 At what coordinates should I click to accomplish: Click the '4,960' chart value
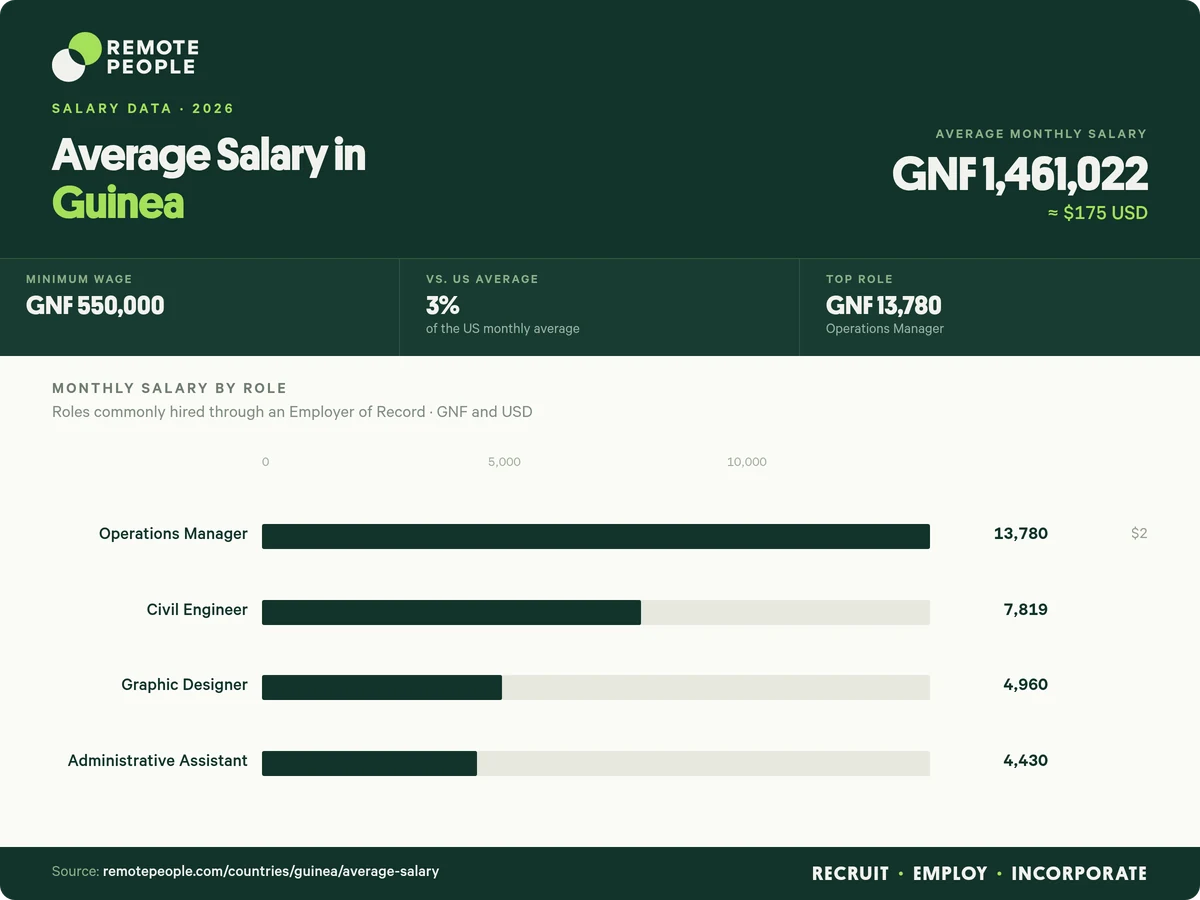[1026, 685]
